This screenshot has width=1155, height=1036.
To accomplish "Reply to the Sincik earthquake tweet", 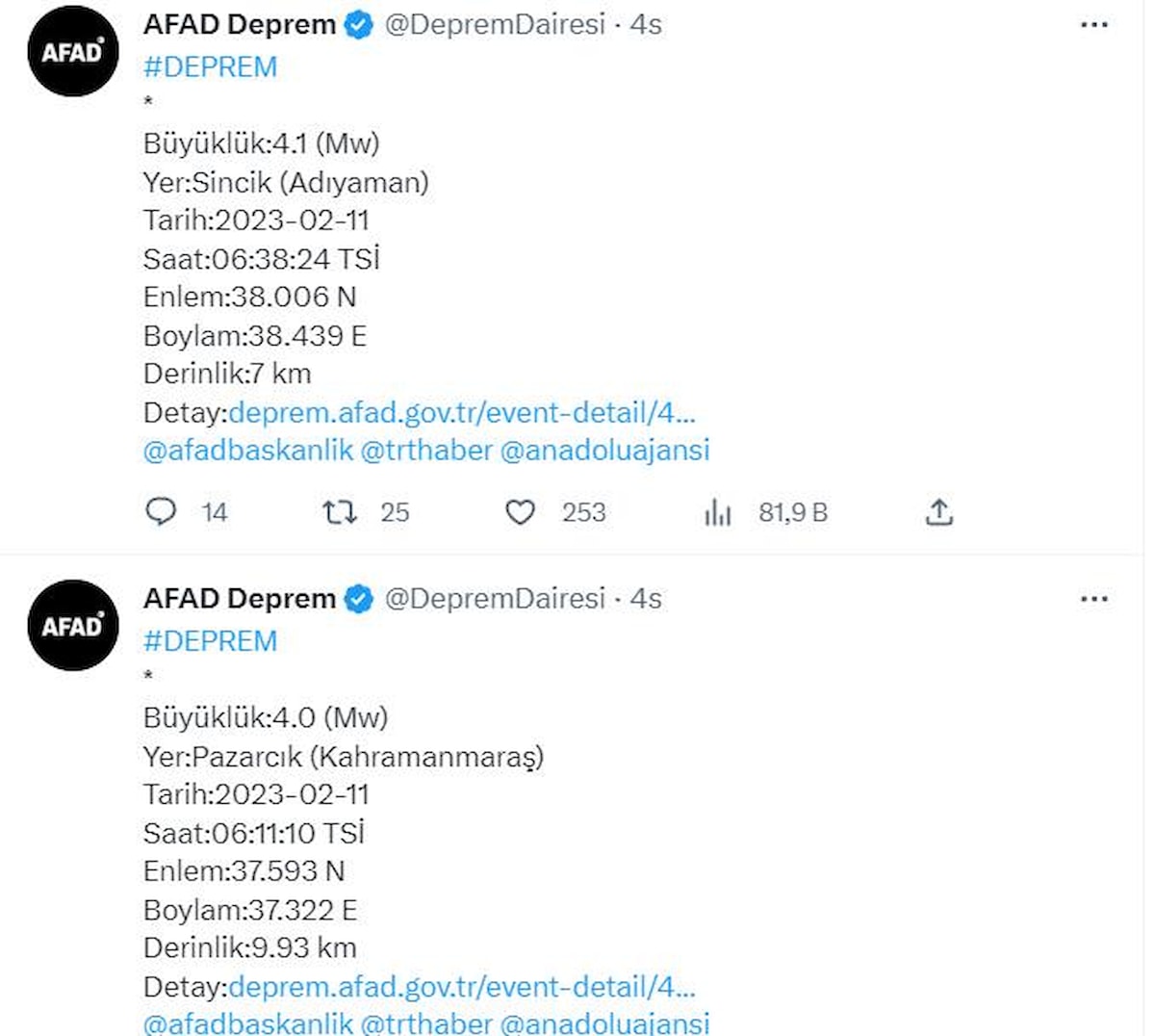I will pos(161,511).
